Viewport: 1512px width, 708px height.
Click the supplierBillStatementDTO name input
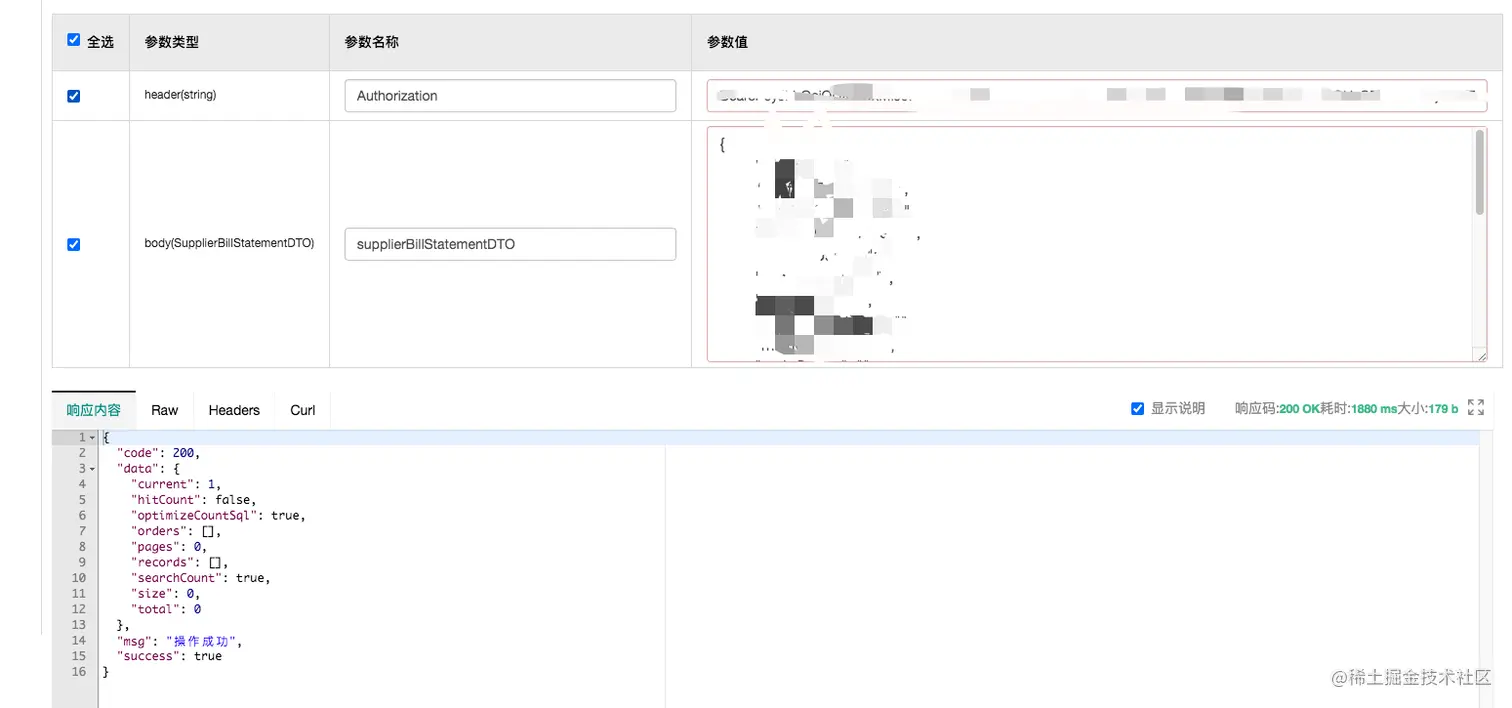(510, 243)
